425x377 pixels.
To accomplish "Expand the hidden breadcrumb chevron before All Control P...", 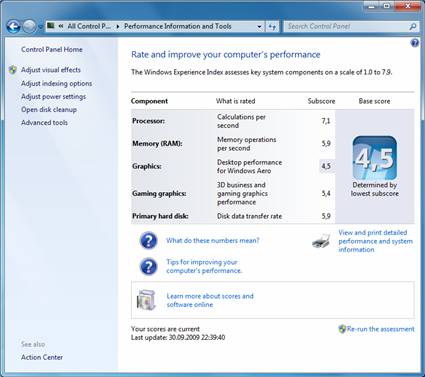I will 61,26.
